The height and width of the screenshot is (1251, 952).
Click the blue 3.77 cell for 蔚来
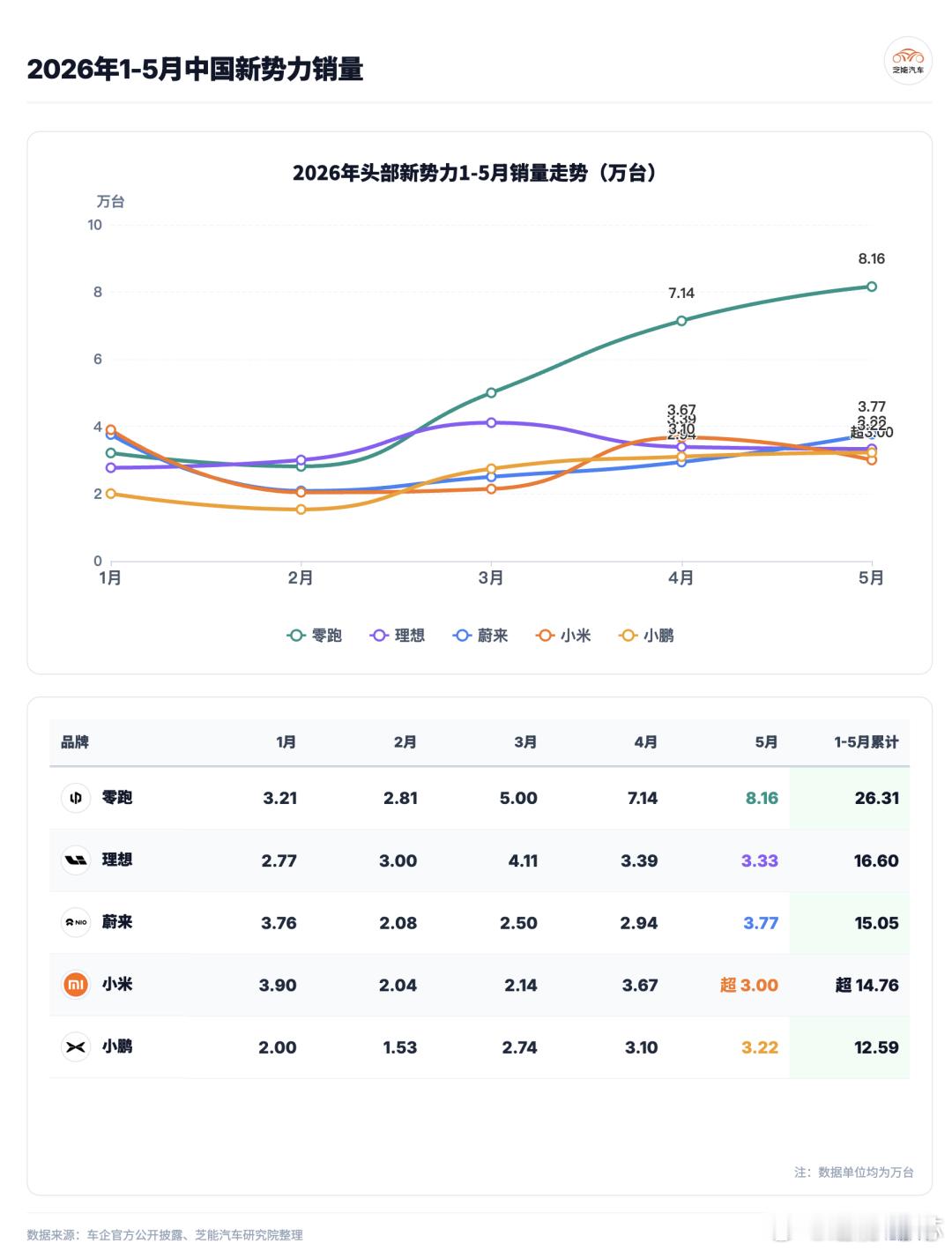tap(761, 923)
